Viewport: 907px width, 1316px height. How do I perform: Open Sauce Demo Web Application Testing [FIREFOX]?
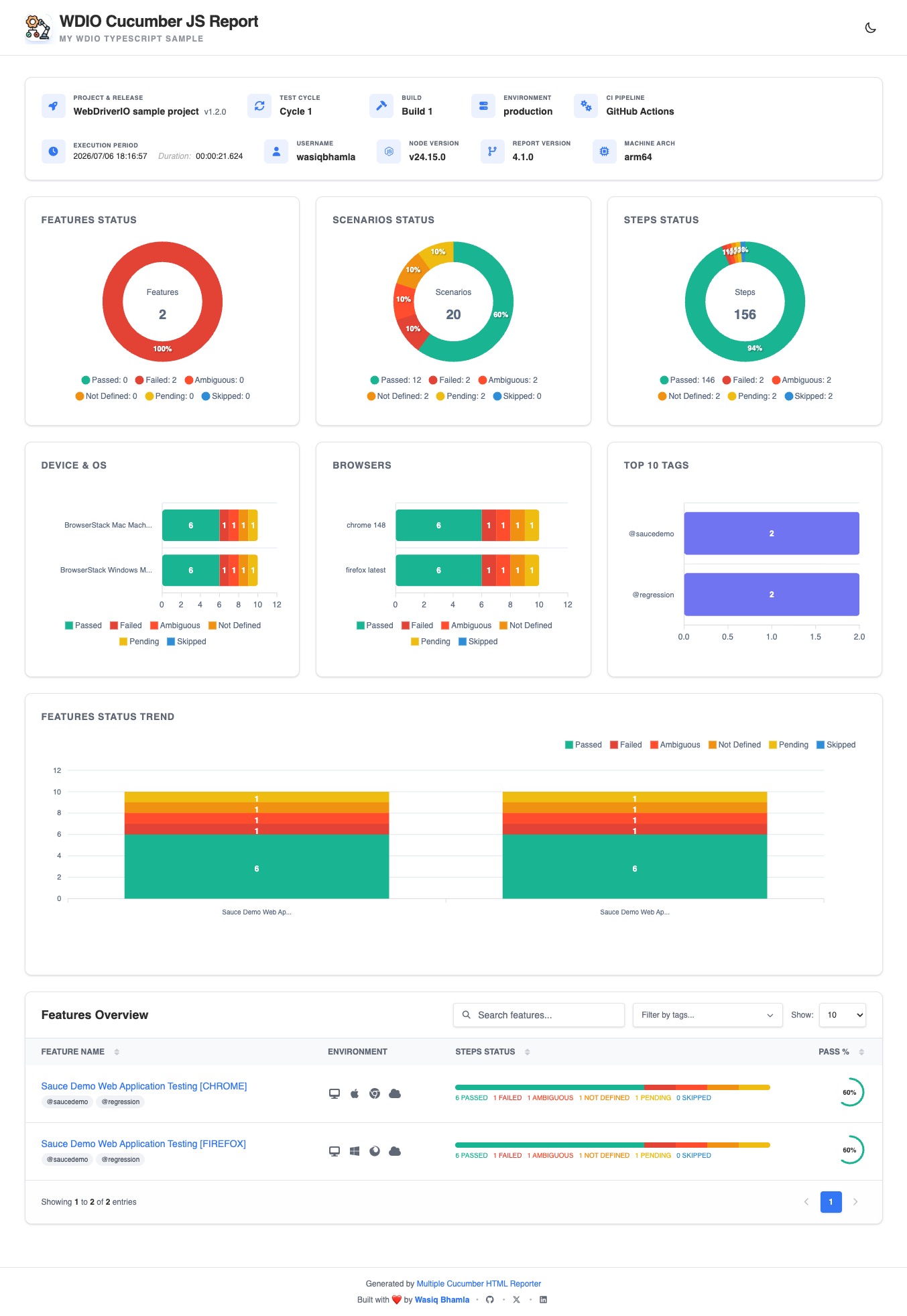(x=143, y=1143)
